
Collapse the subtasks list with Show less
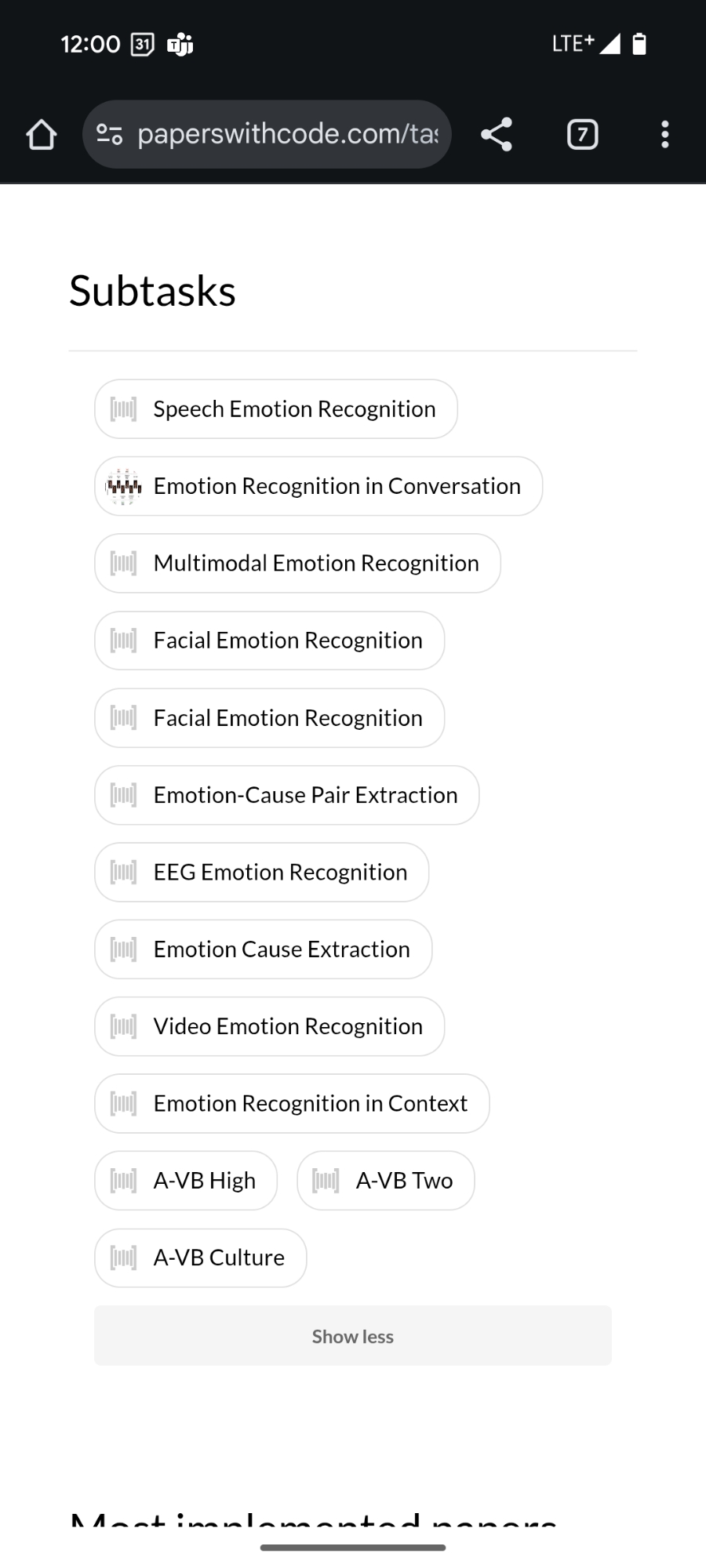pos(353,1336)
